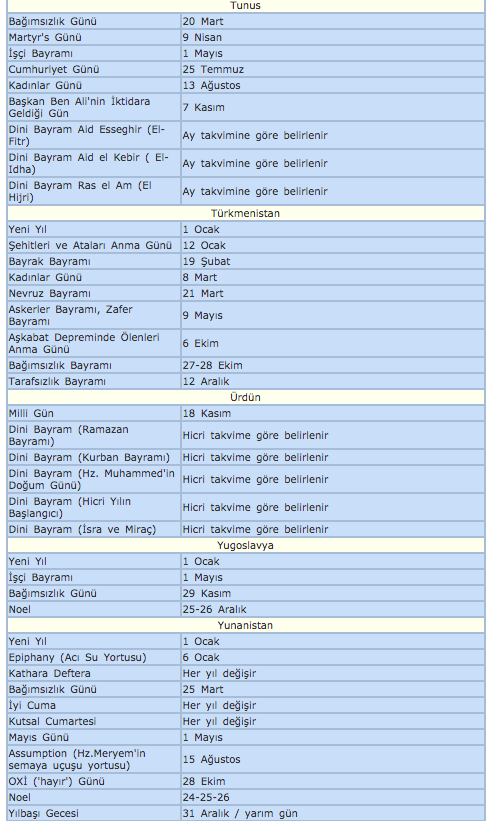Select the Milli Gün cell under Ürdün
Screen dimensions: 487x821
94,413
